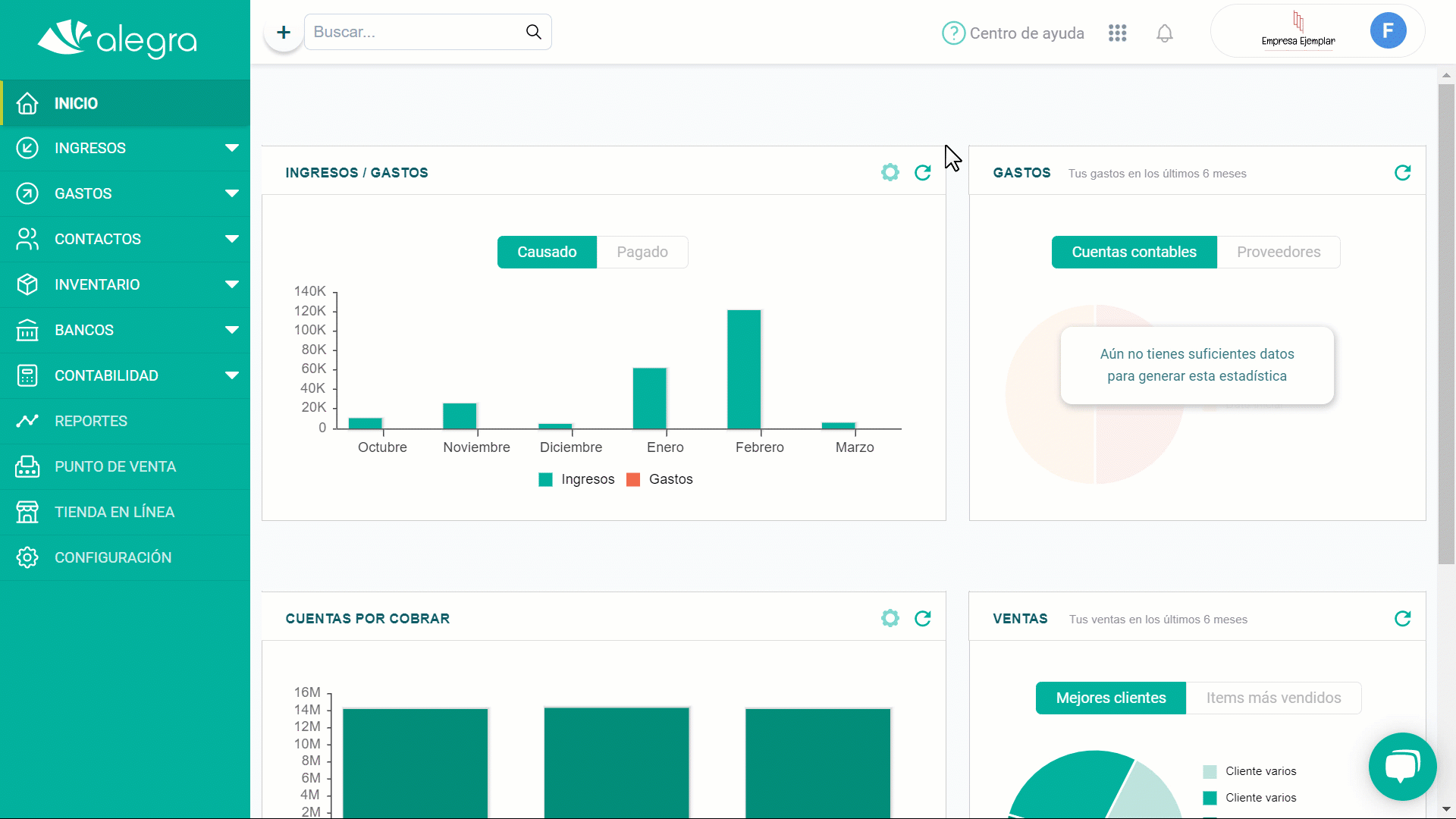The image size is (1456, 819).
Task: Select Proveedores view in Gastos
Action: pyautogui.click(x=1279, y=252)
